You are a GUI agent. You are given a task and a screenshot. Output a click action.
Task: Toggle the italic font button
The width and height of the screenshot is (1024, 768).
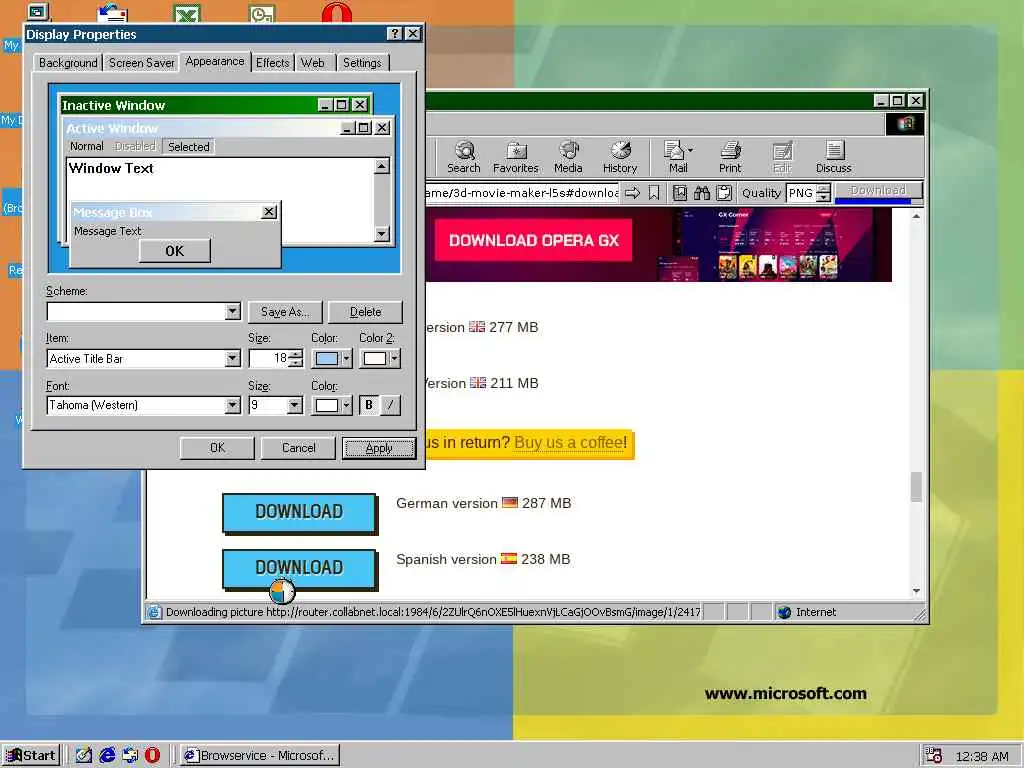[x=390, y=405]
